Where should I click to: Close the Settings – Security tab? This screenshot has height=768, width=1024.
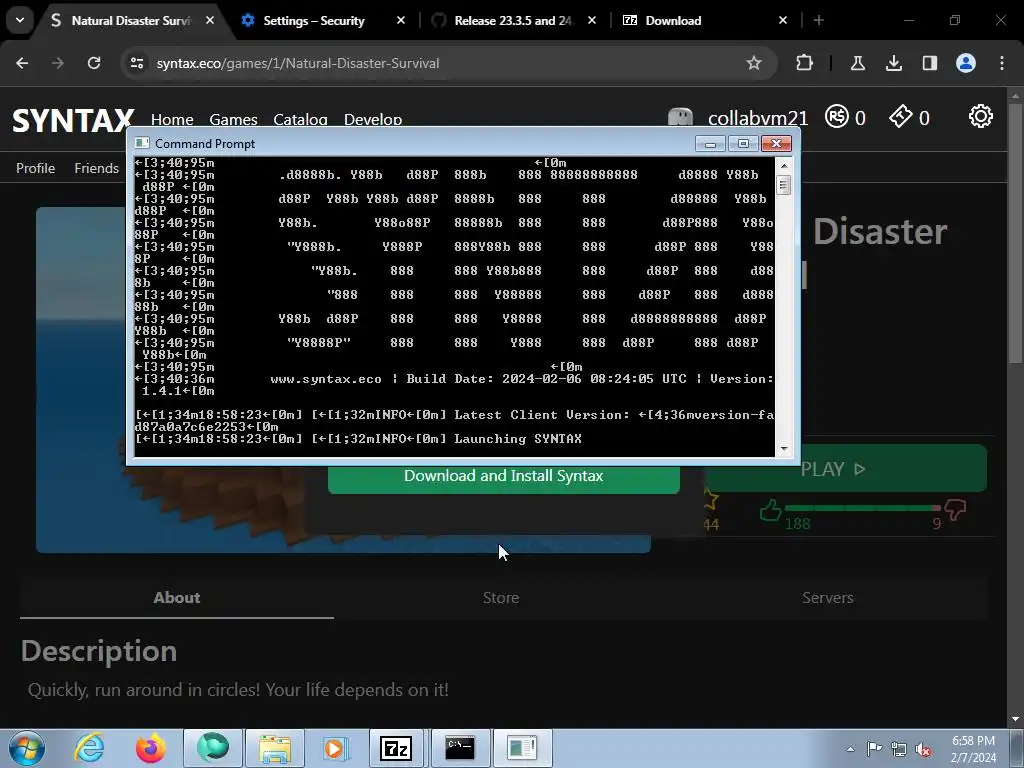tap(401, 20)
